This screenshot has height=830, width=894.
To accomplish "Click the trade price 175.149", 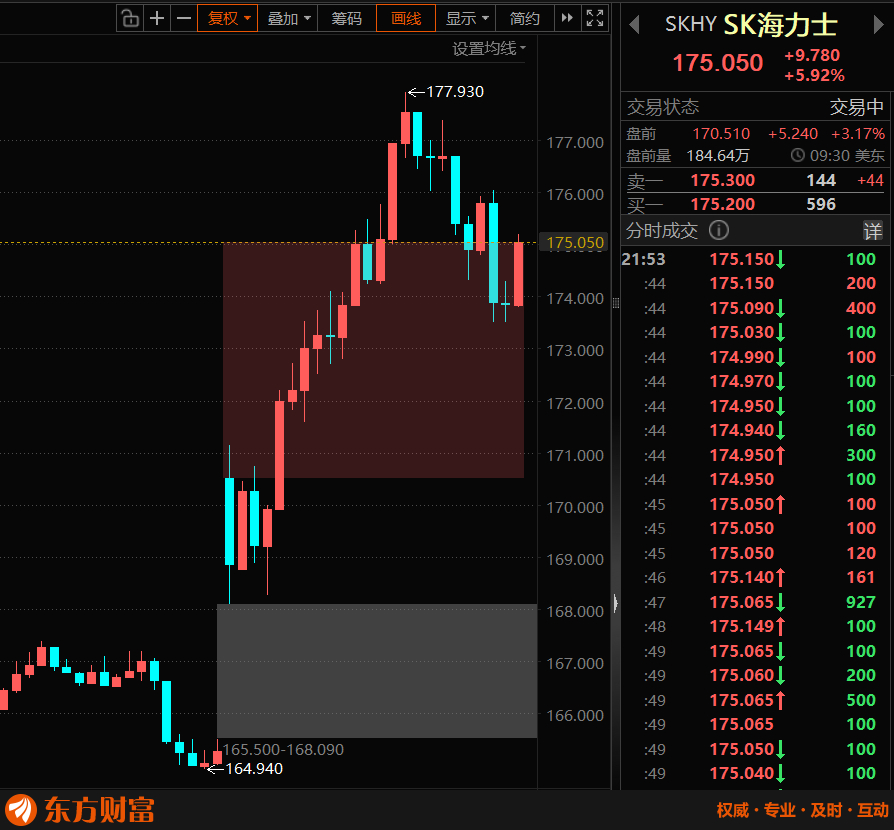I will click(741, 626).
